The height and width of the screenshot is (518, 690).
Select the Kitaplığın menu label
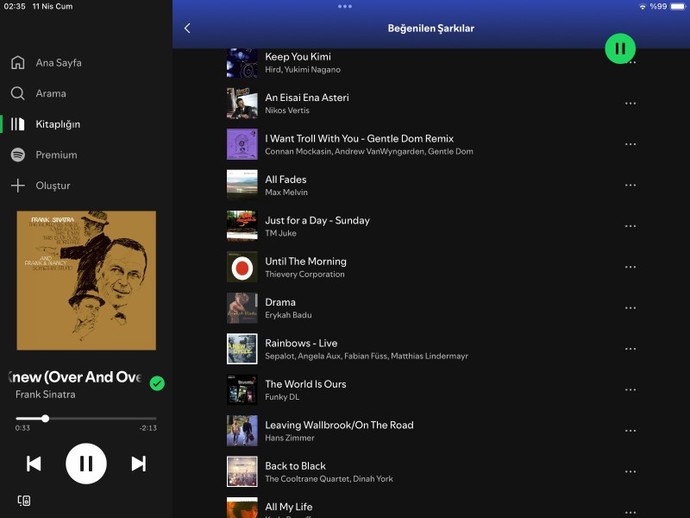[58, 125]
